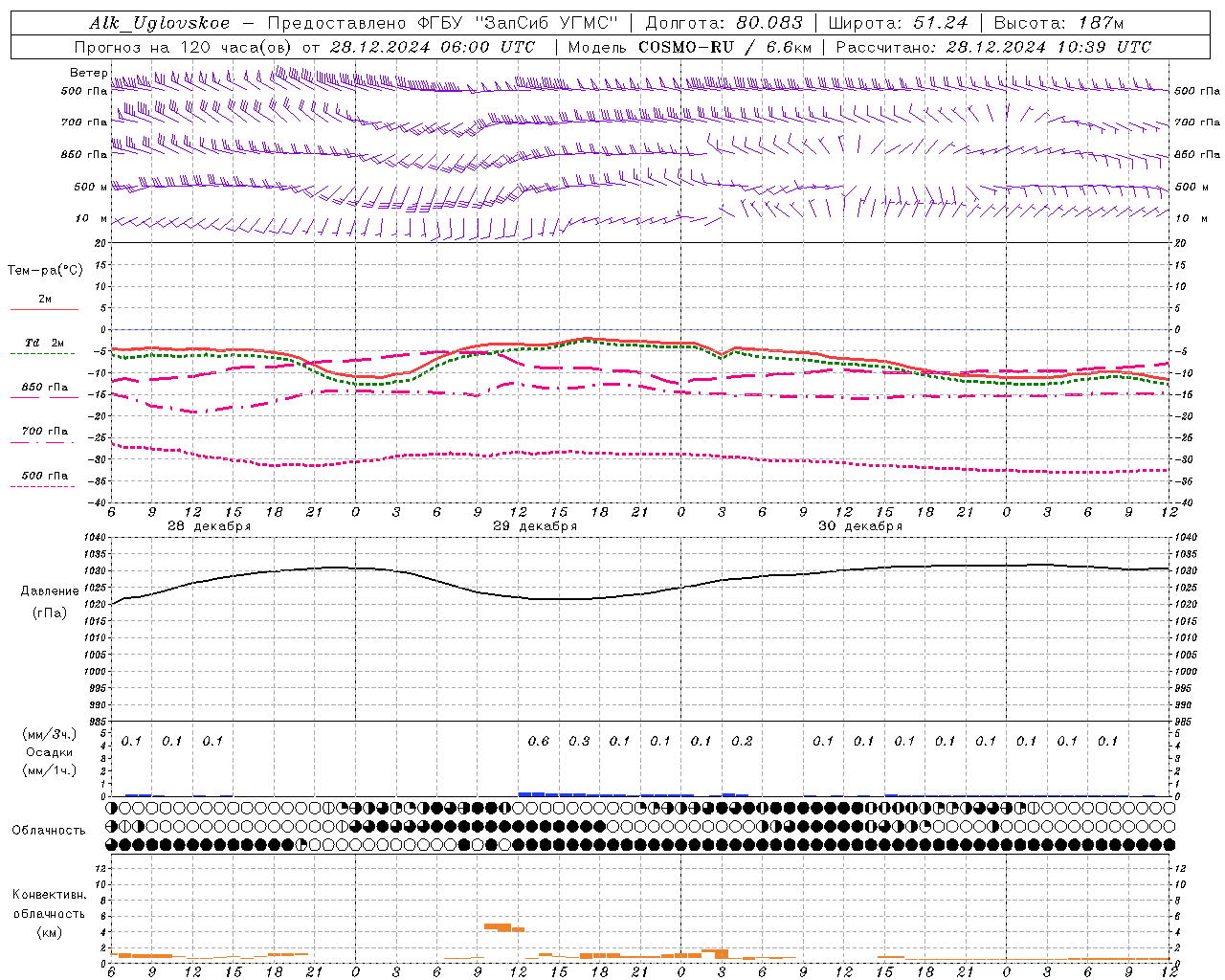The height and width of the screenshot is (980, 1225).
Task: Click the 28 декабря date label
Action: (x=209, y=526)
